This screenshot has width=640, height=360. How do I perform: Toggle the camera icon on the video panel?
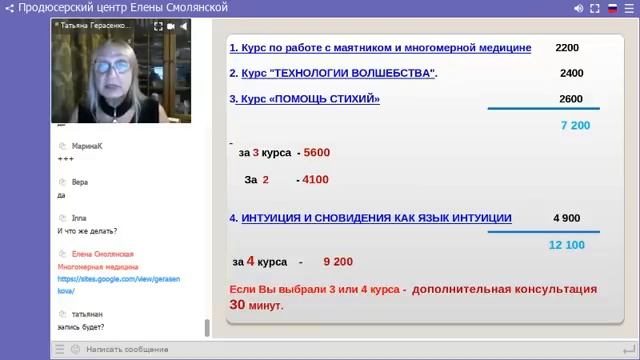pyautogui.click(x=171, y=27)
